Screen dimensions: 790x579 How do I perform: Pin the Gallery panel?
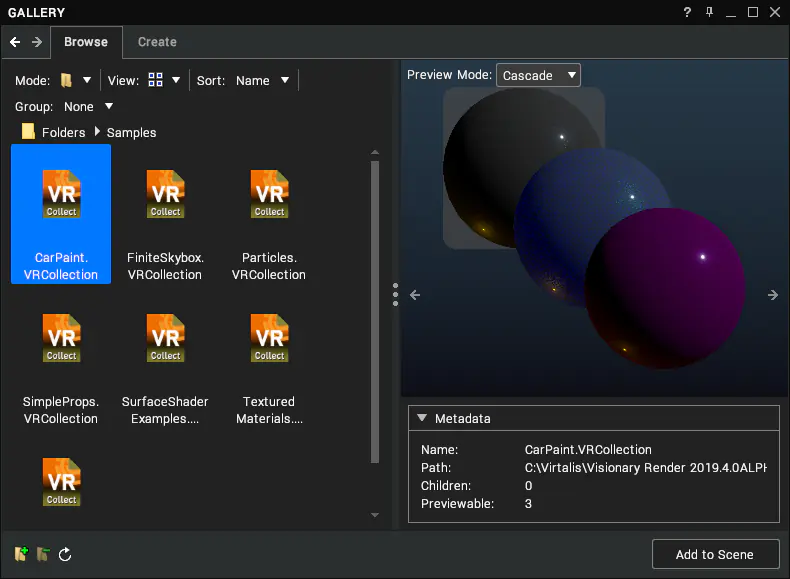tap(709, 12)
